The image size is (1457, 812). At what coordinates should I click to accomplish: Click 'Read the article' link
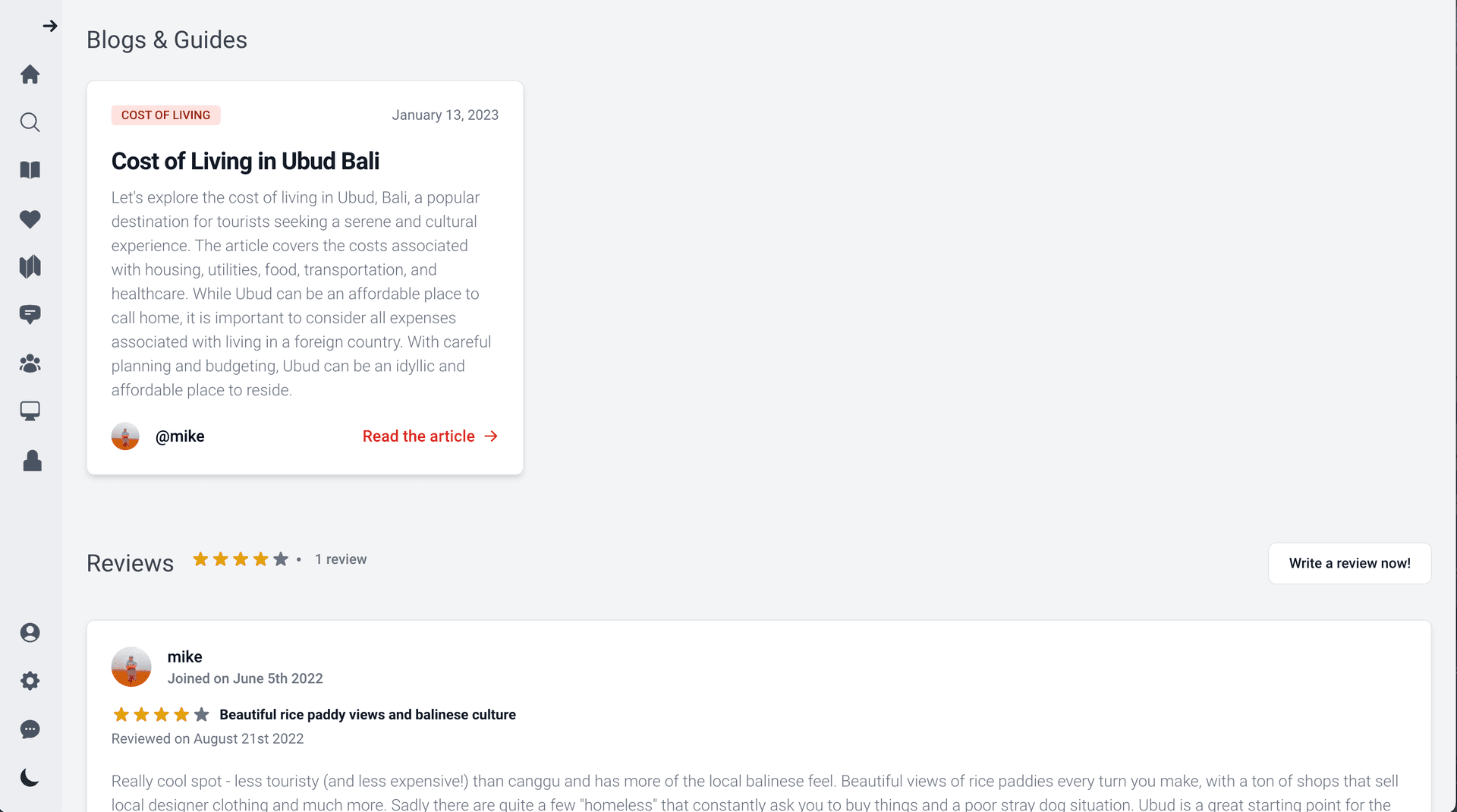click(430, 436)
